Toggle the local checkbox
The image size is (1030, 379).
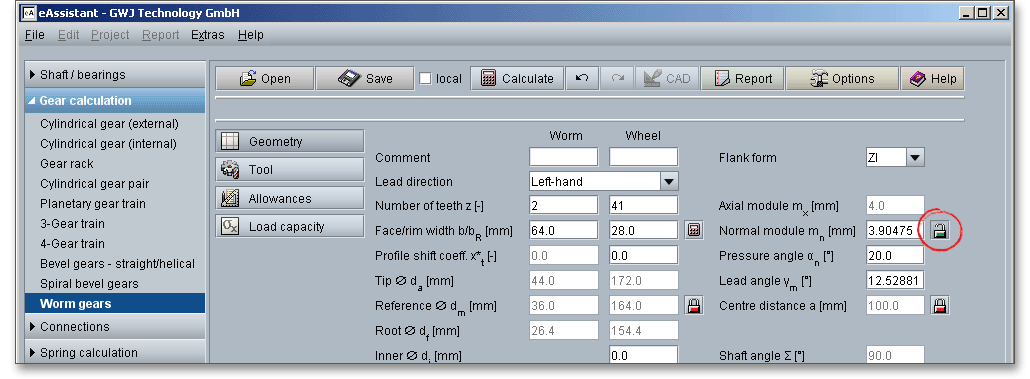coord(426,79)
